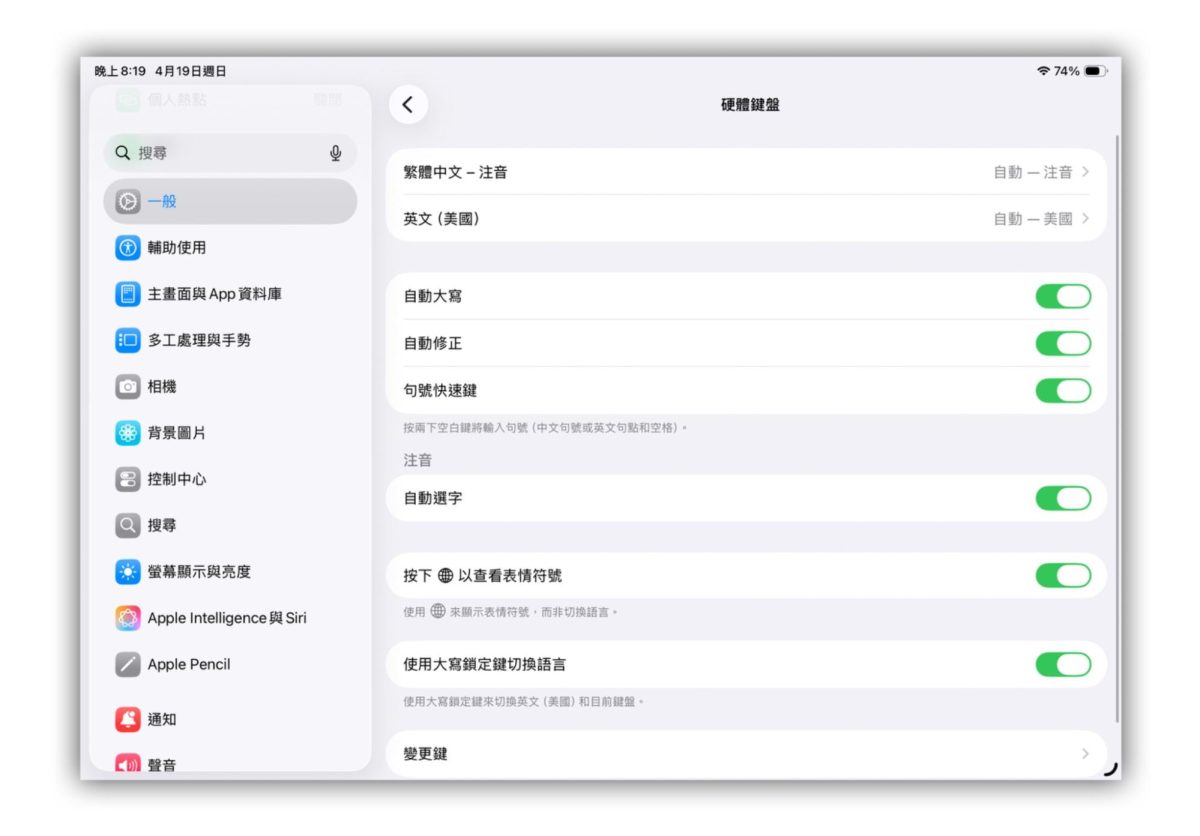Tap the 背景圖片 flower icon

[x=128, y=433]
